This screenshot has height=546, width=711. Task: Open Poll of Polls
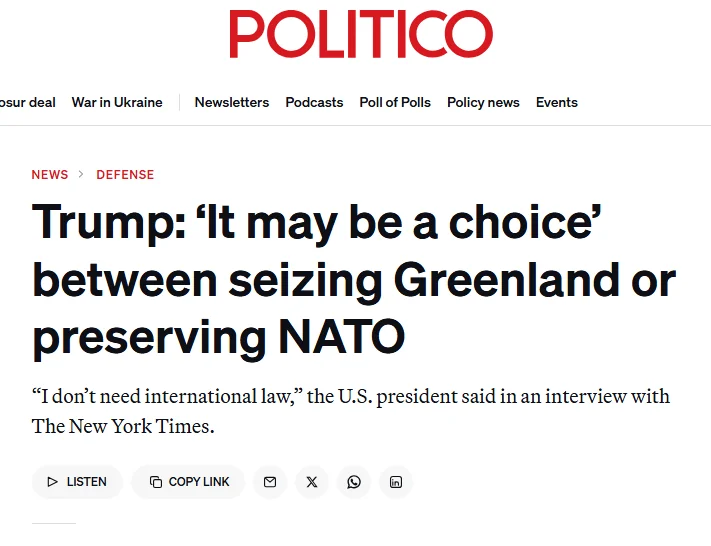pos(395,102)
